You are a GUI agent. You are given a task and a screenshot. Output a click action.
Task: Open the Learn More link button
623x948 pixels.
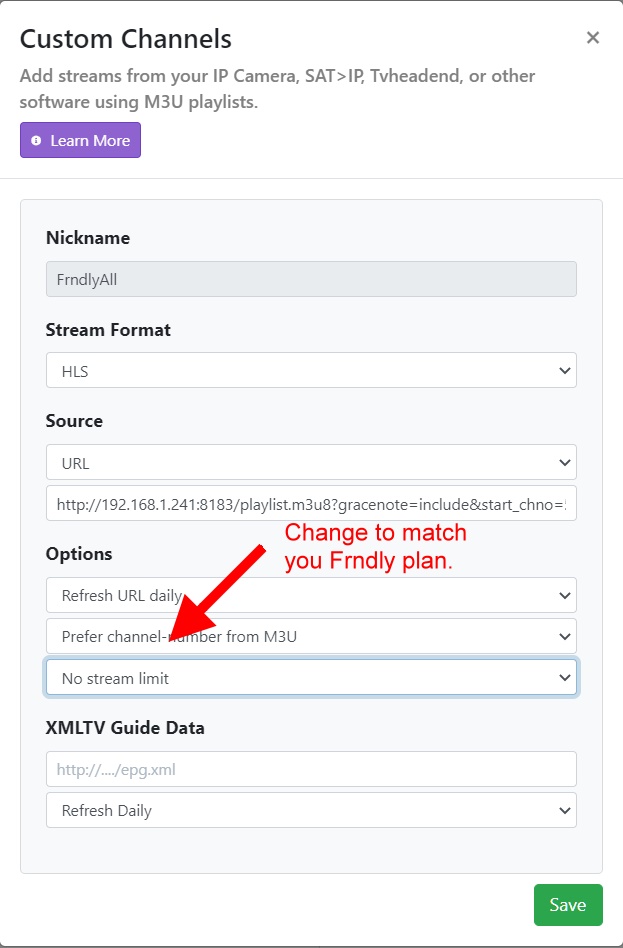[81, 141]
